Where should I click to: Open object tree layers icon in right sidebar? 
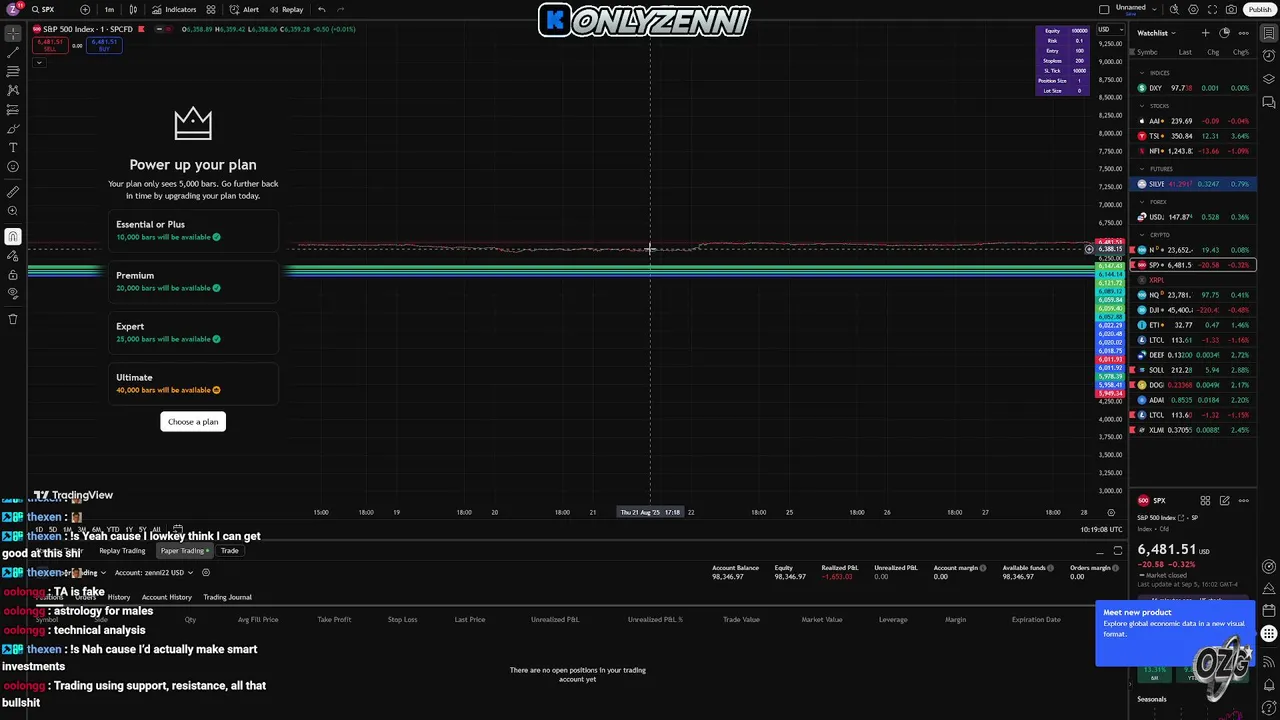pos(1268,79)
